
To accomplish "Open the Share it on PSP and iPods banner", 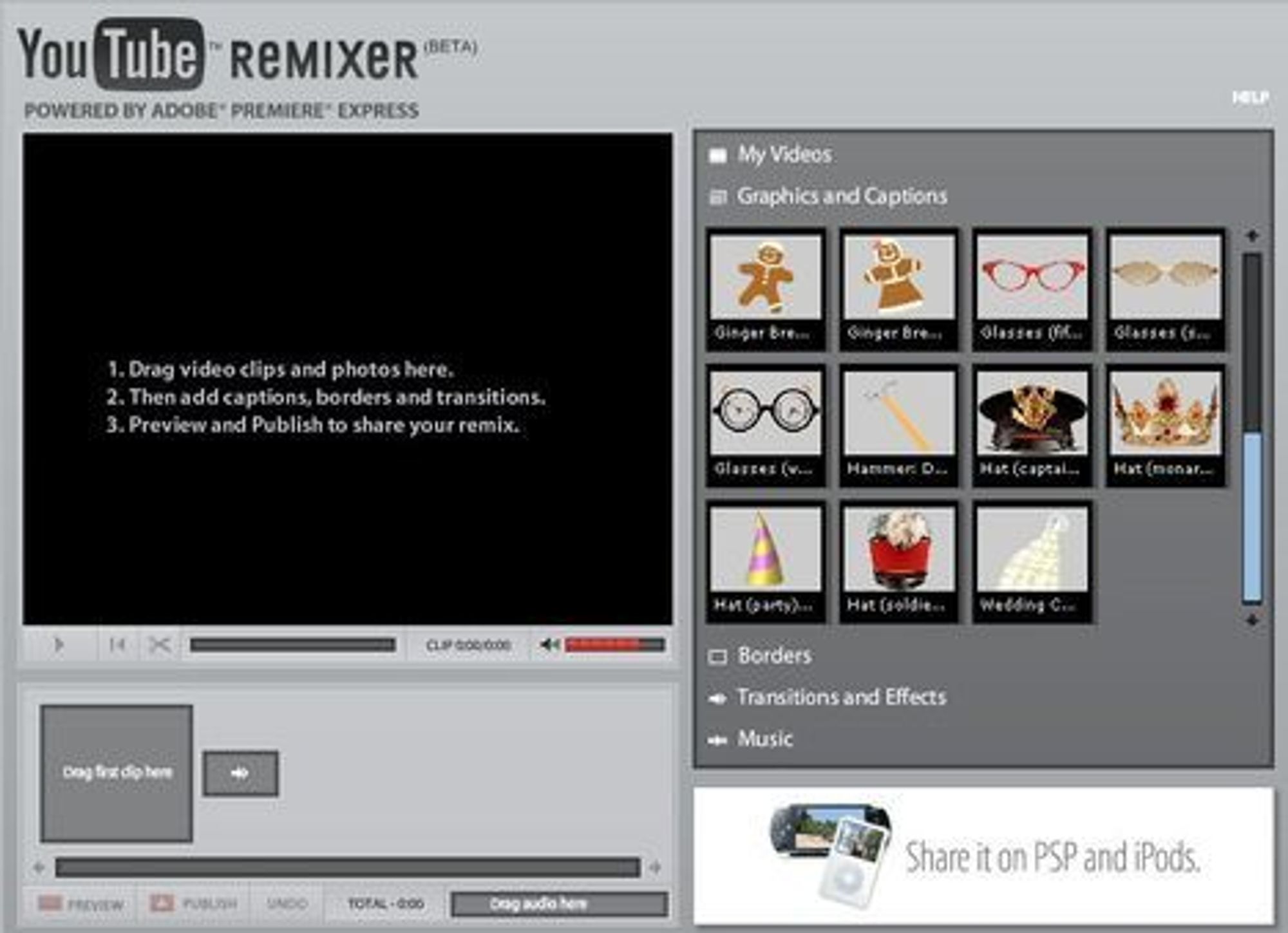I will pyautogui.click(x=983, y=856).
